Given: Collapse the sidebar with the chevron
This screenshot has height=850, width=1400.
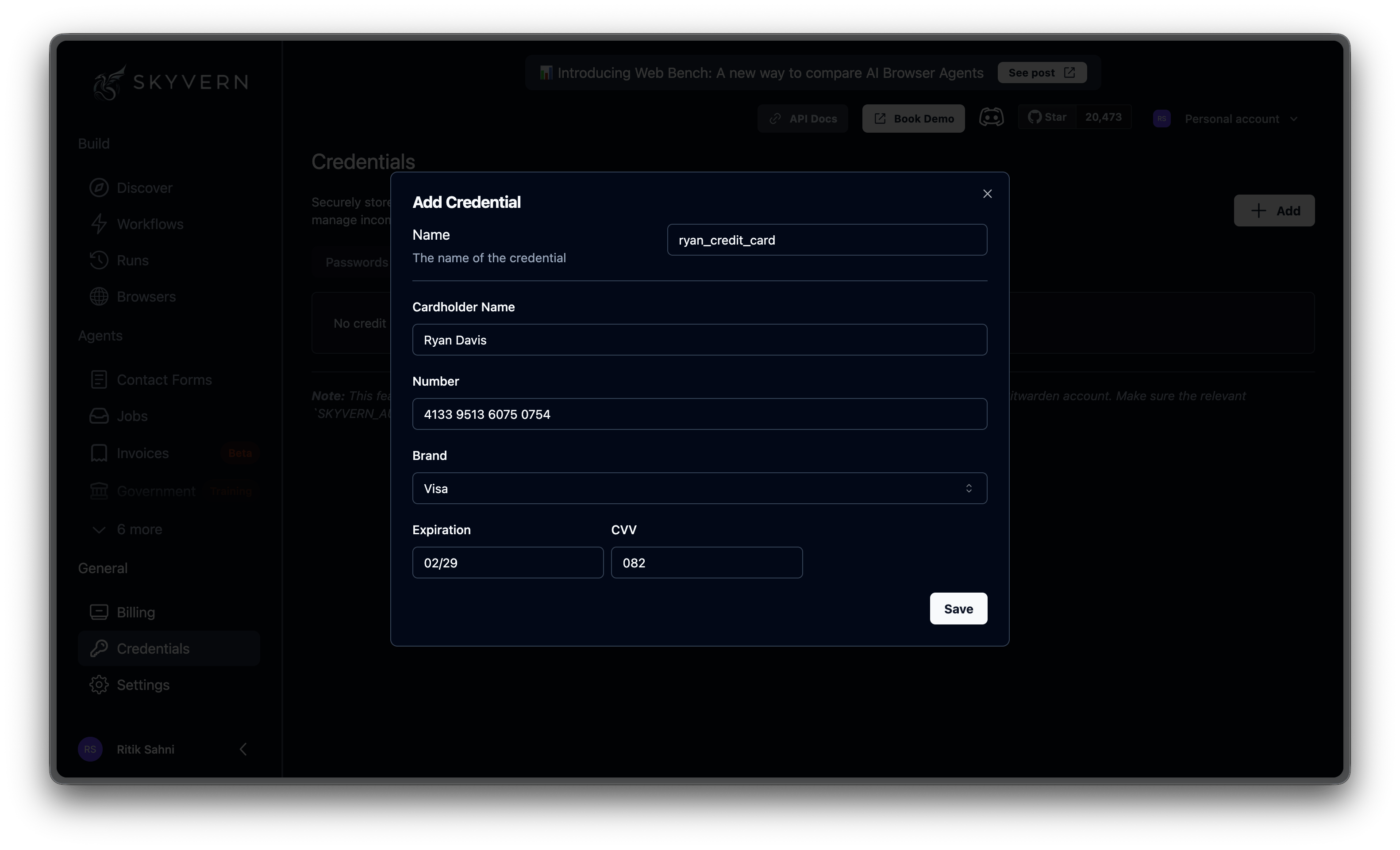Looking at the screenshot, I should coord(243,749).
